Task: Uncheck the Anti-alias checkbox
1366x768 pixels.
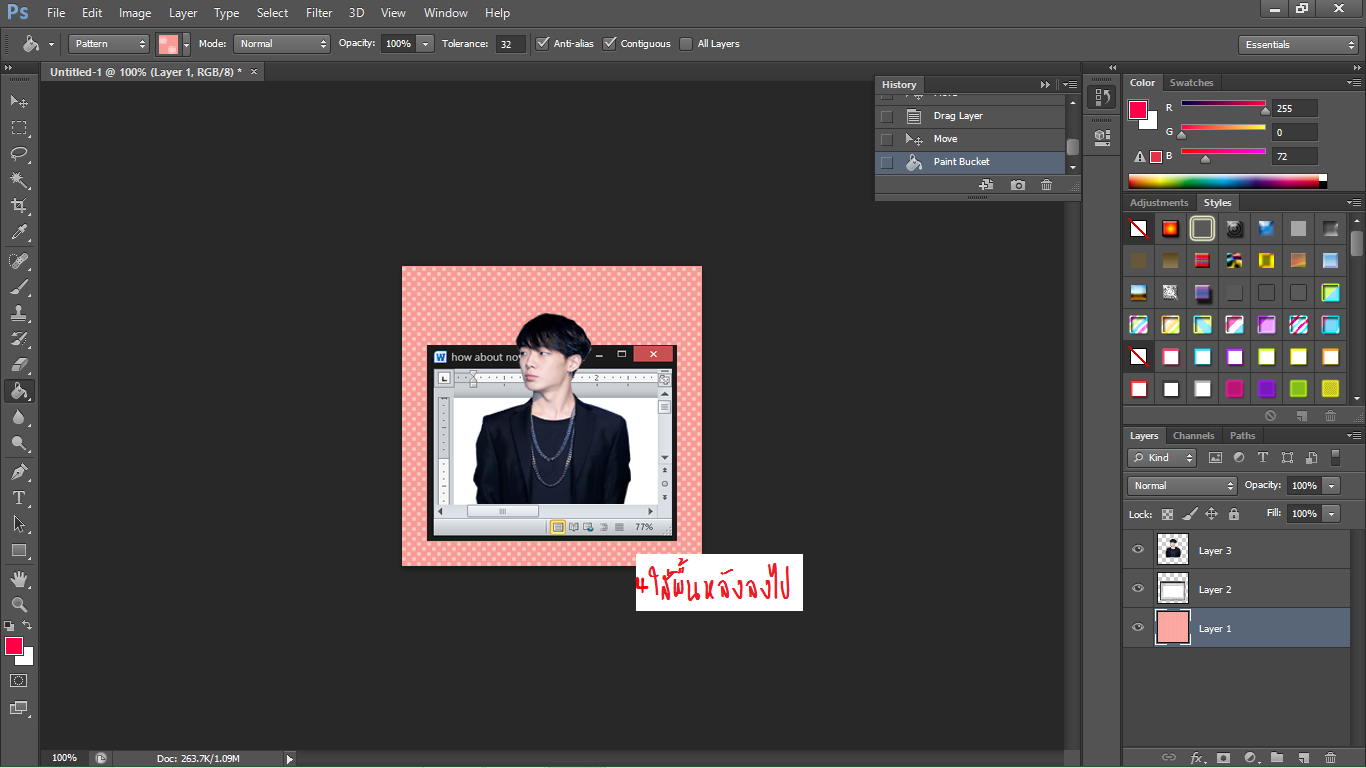Action: tap(543, 44)
